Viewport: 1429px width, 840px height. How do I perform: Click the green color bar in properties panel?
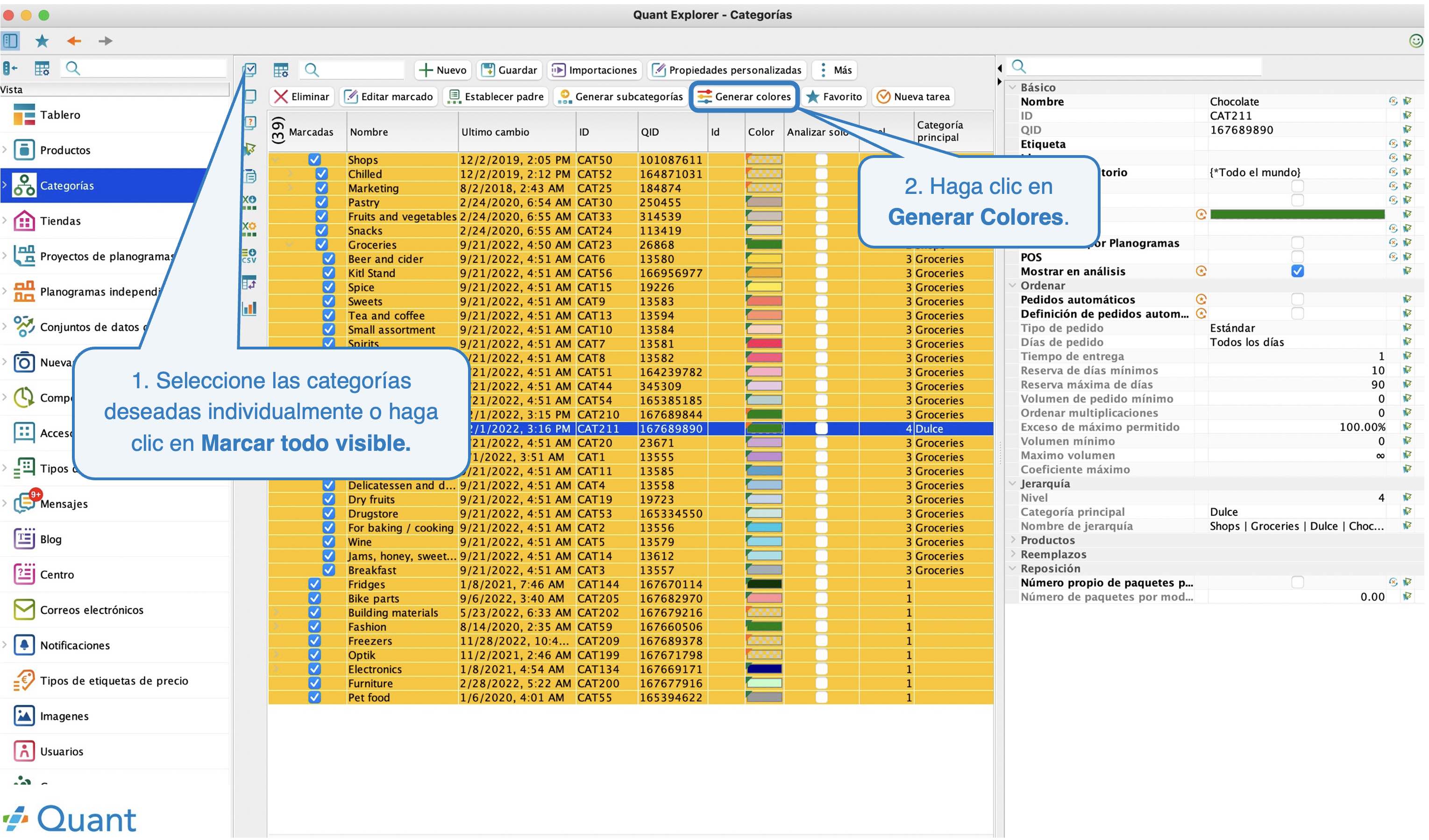pyautogui.click(x=1298, y=214)
